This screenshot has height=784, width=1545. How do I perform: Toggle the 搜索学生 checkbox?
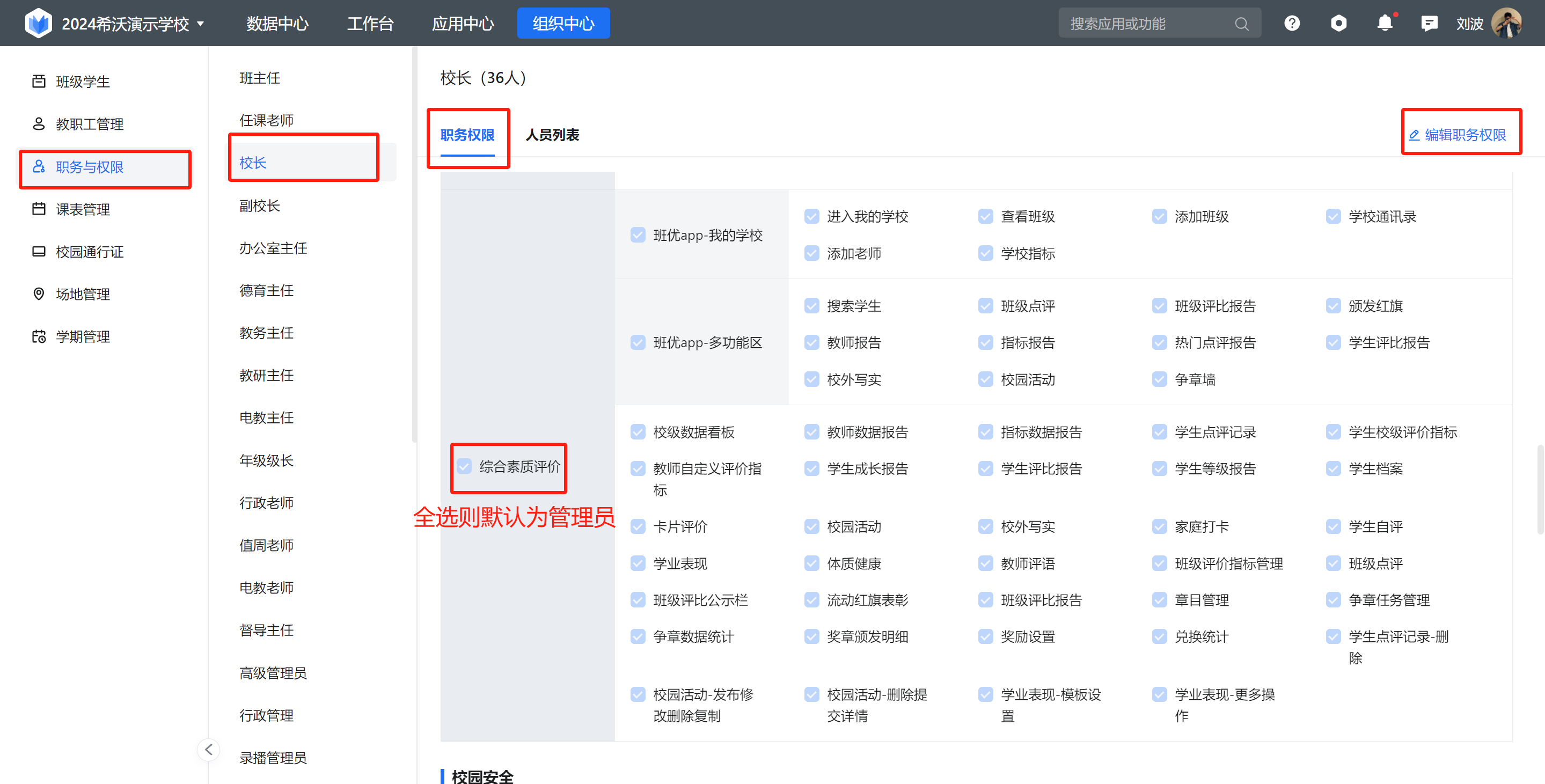coord(812,306)
